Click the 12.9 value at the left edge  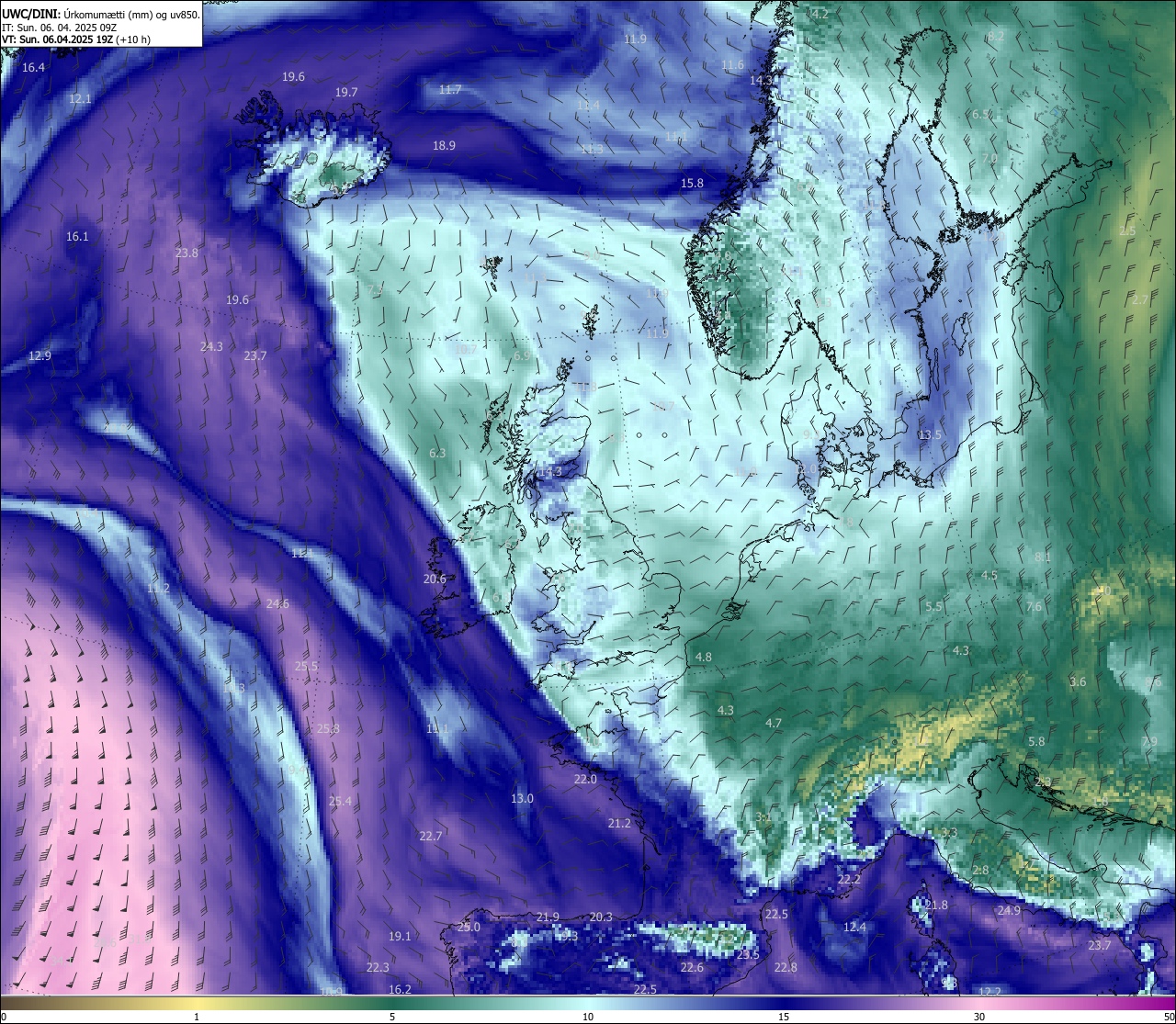pos(40,356)
